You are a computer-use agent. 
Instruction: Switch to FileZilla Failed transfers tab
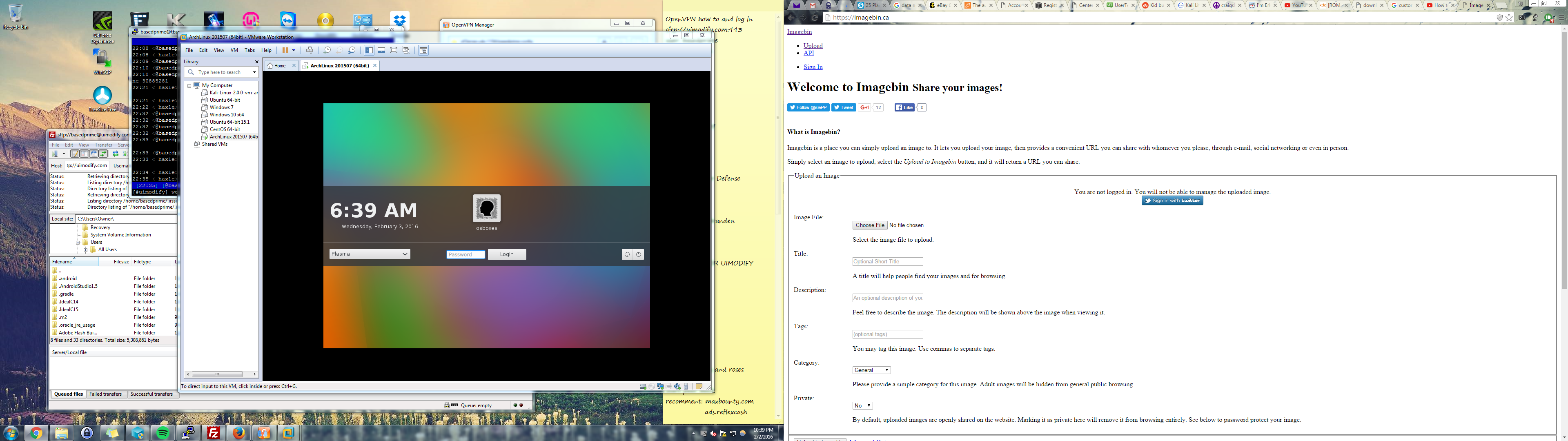coord(105,394)
